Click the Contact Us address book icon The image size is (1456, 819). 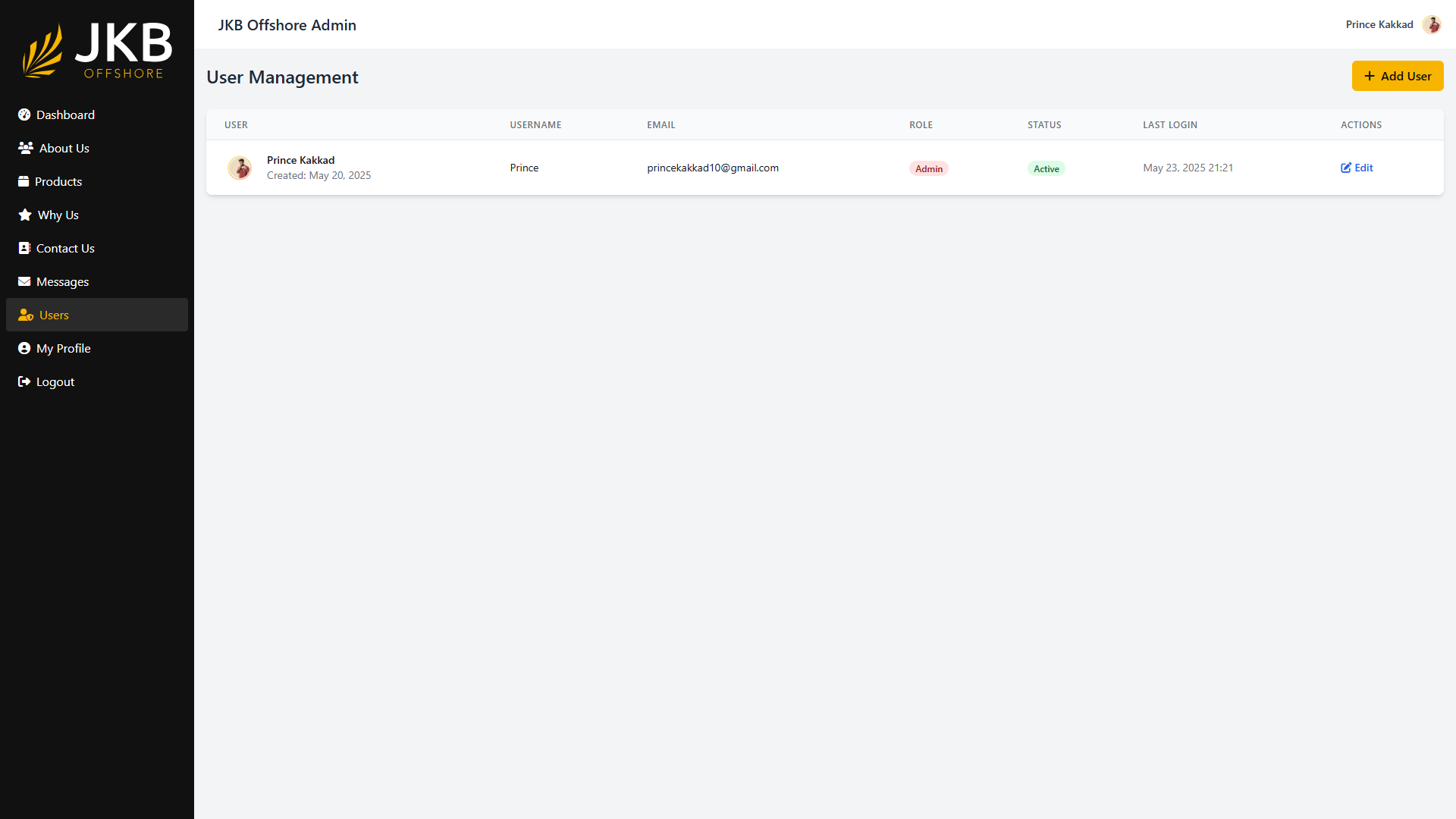coord(24,248)
